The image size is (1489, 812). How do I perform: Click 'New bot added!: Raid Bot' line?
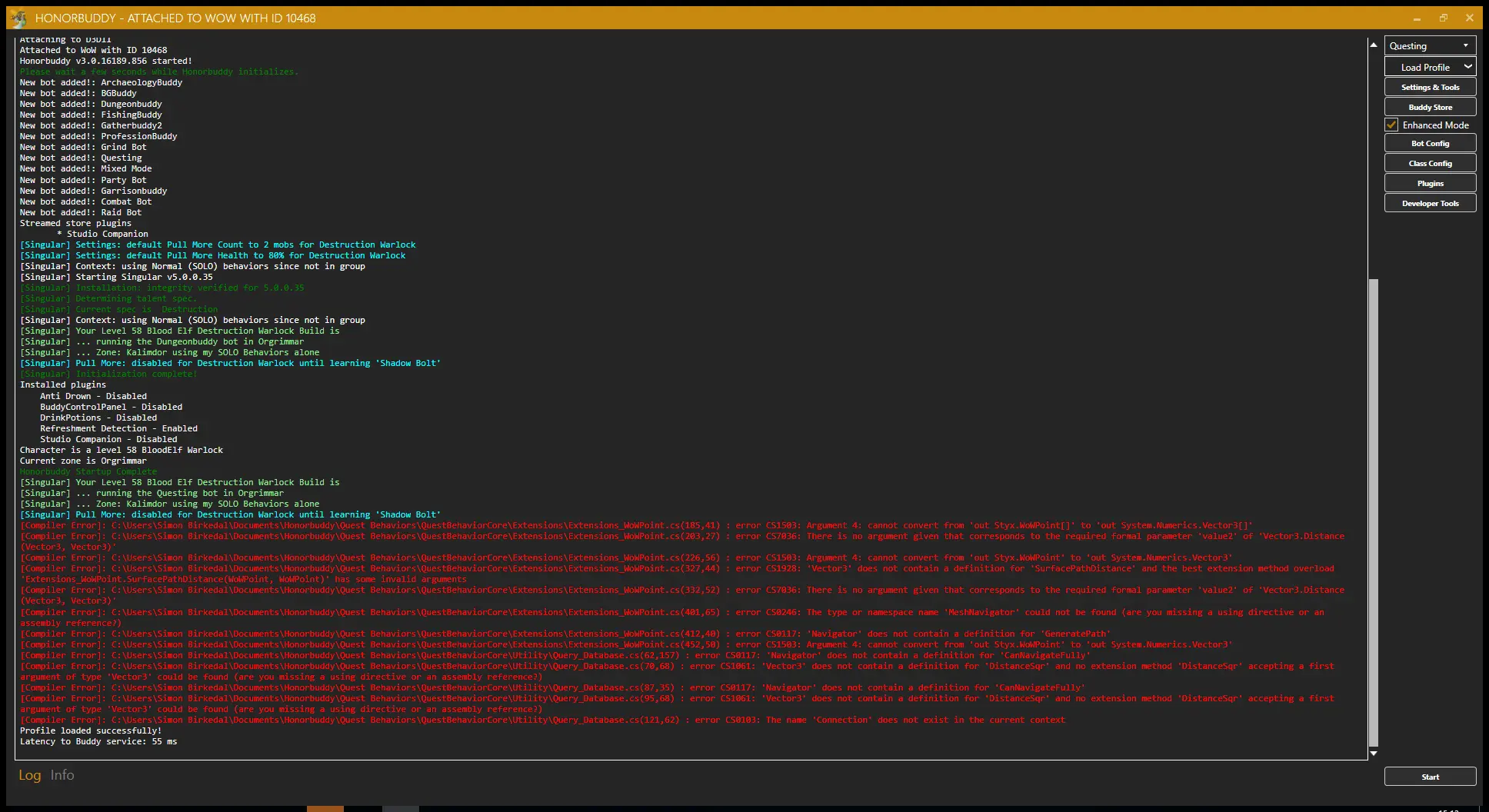click(81, 212)
